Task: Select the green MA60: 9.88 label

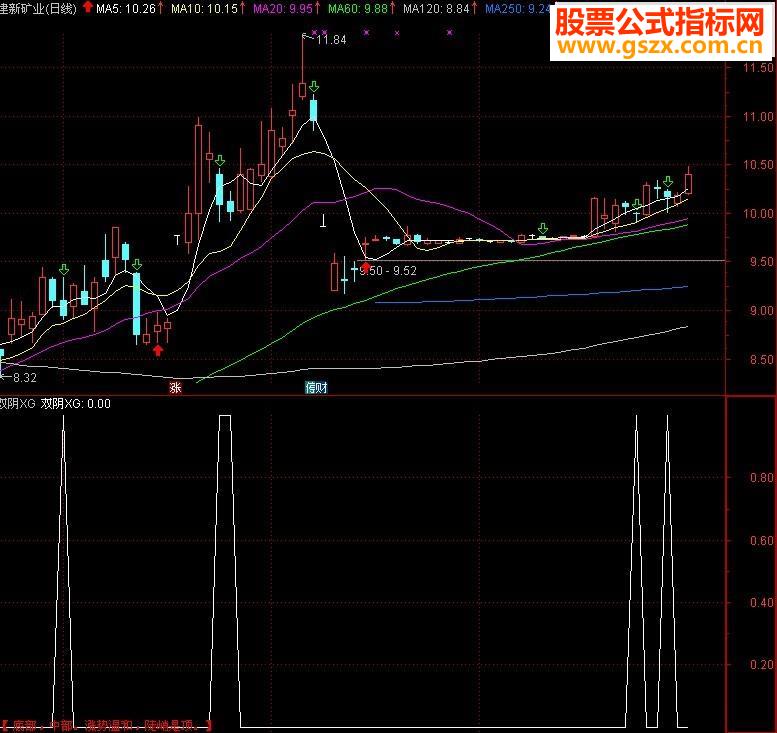Action: click(358, 8)
